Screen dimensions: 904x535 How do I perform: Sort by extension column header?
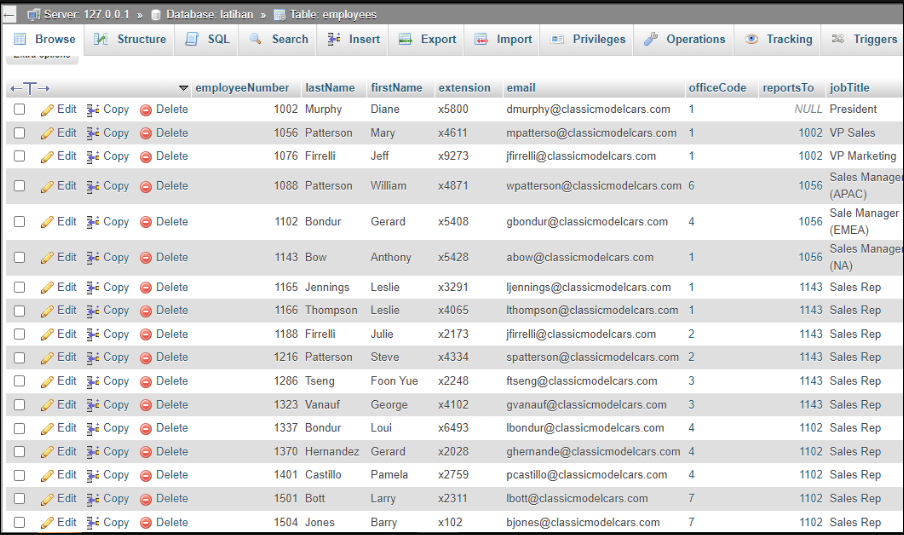coord(465,88)
